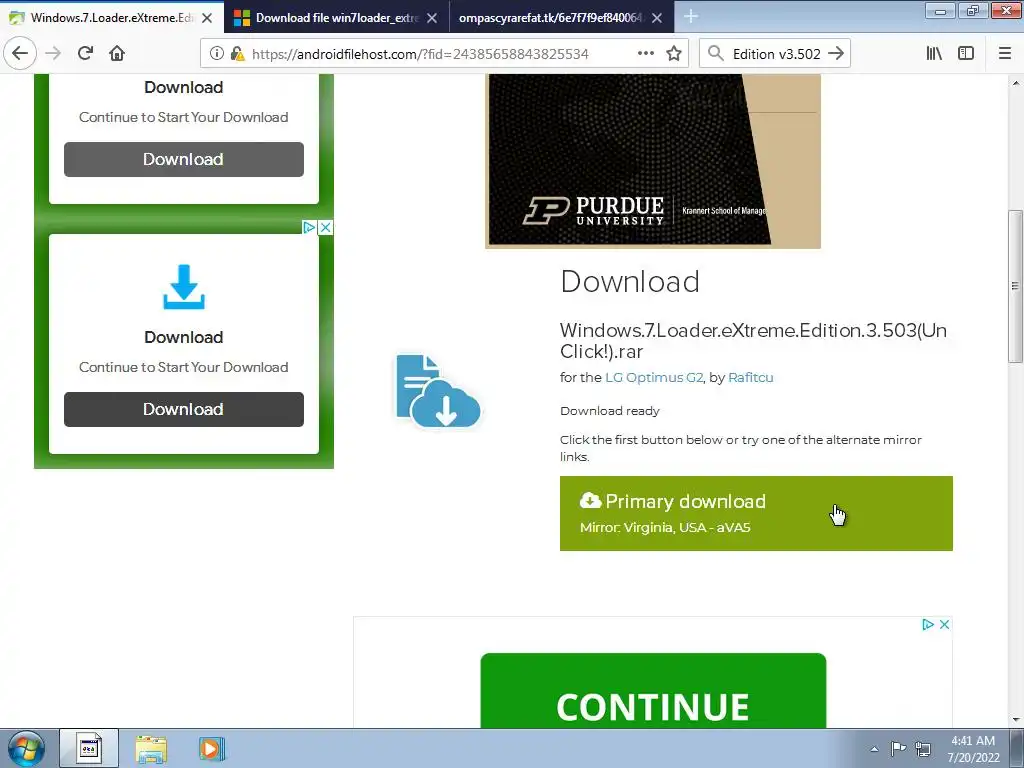Click AdChoices icon on CONTINUE ad
Viewport: 1024px width, 768px height.
click(x=927, y=624)
